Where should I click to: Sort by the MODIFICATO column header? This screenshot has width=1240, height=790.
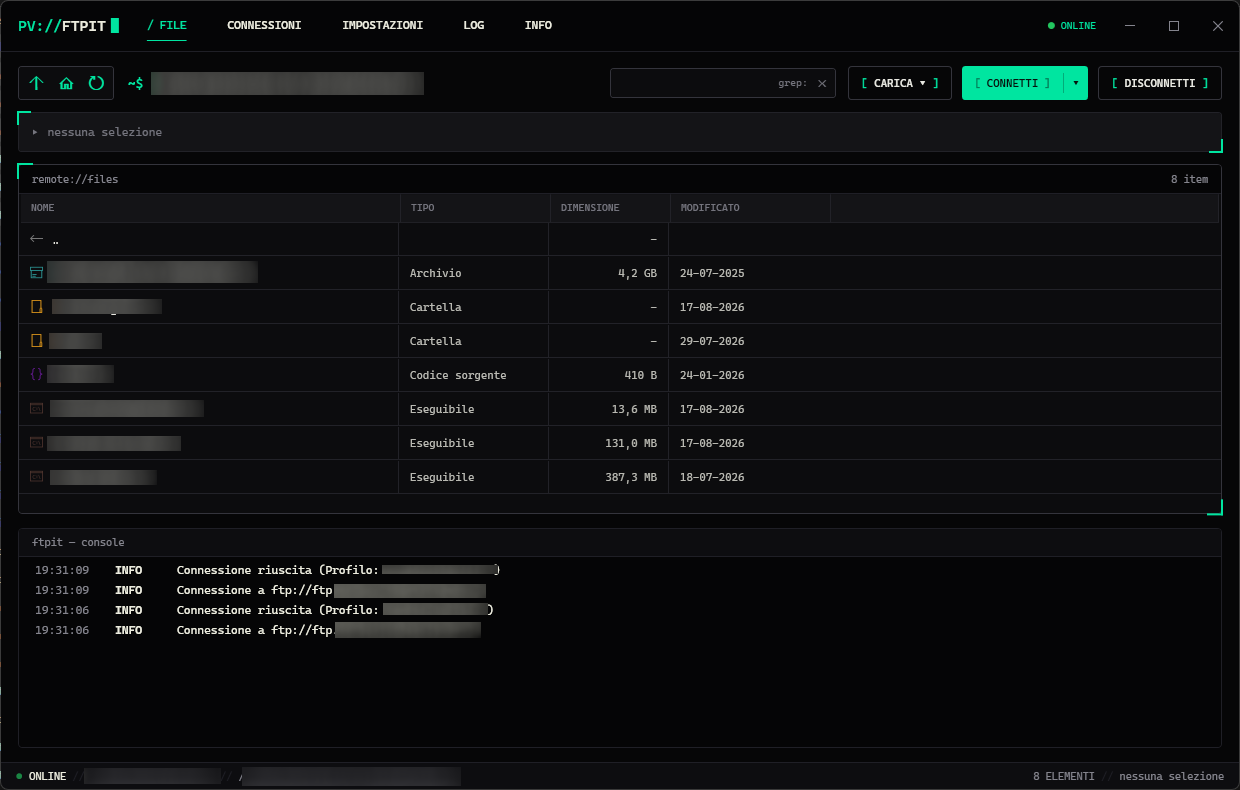[750, 208]
